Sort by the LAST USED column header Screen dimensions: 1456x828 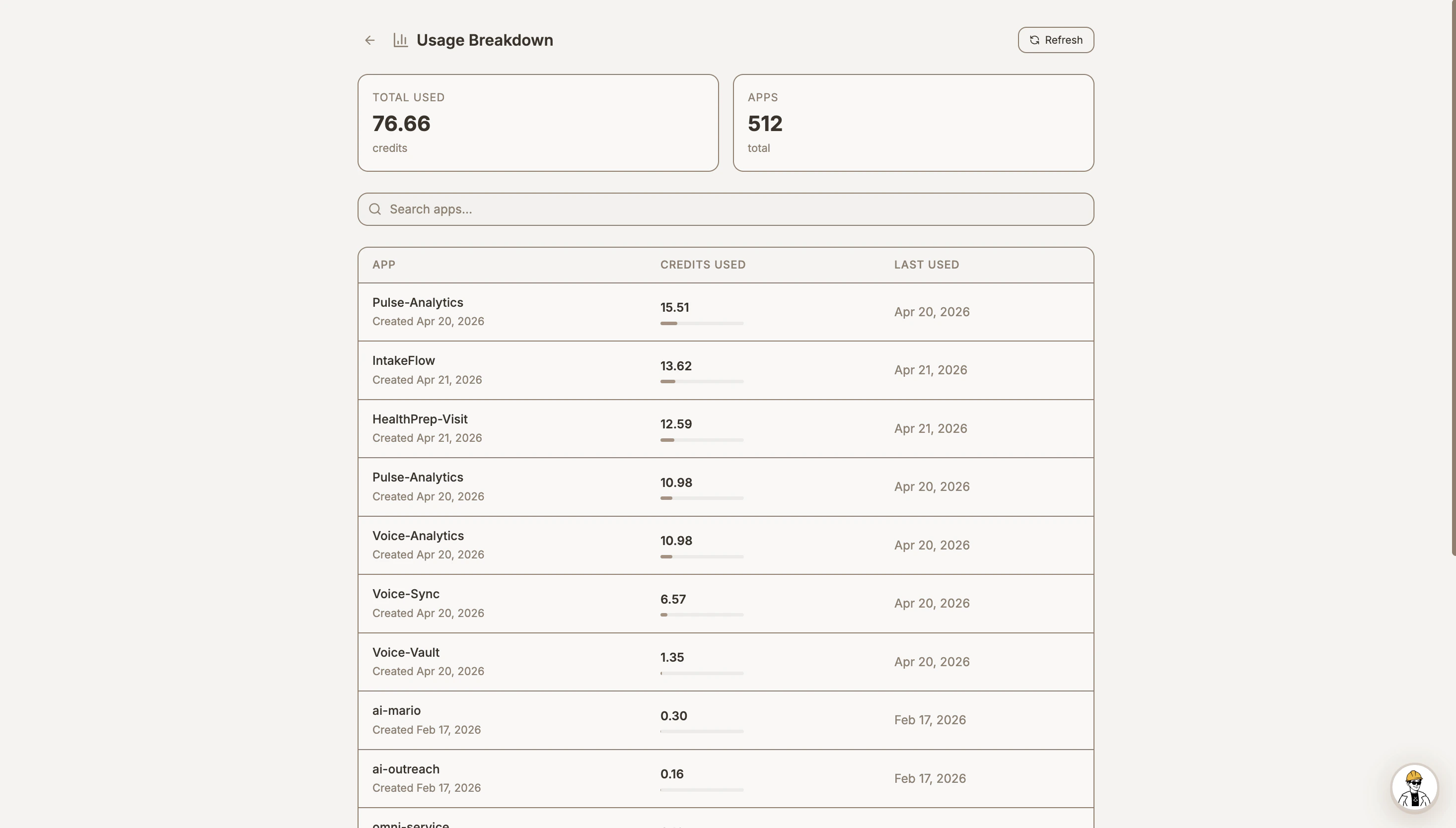[x=925, y=265]
